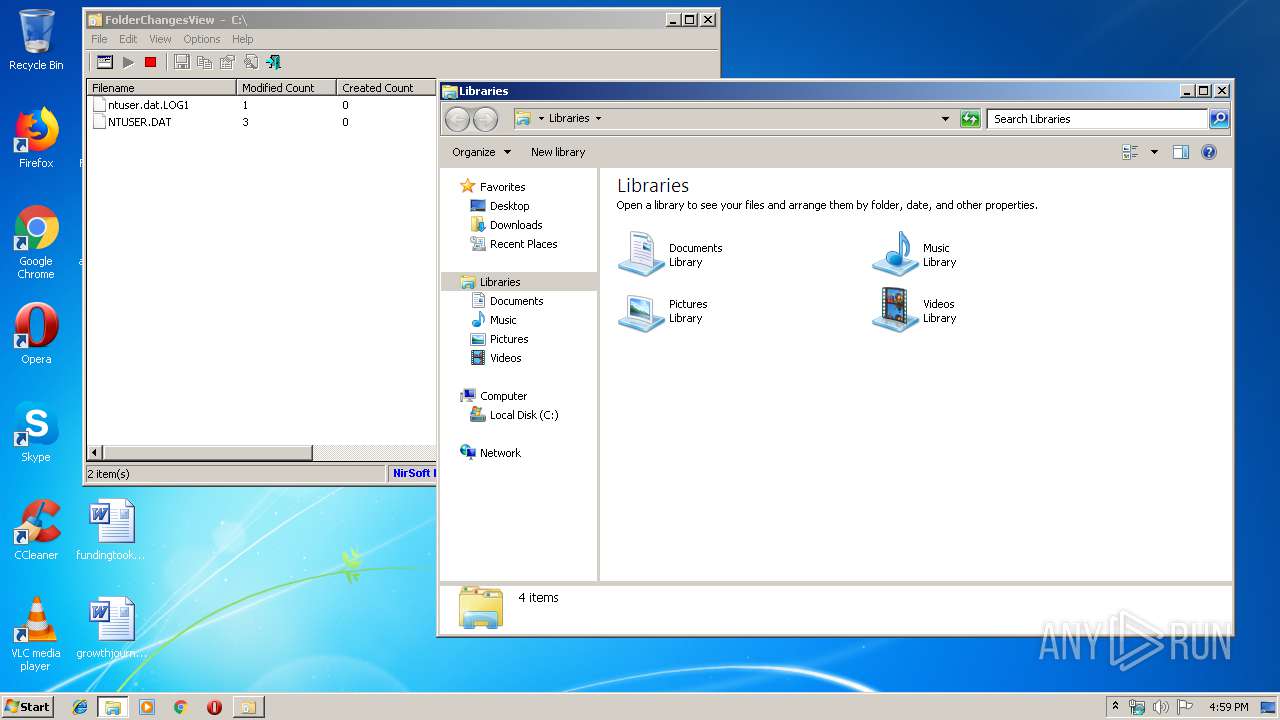Select the growthjourn Word document on desktop
This screenshot has height=720, width=1280.
(111, 628)
